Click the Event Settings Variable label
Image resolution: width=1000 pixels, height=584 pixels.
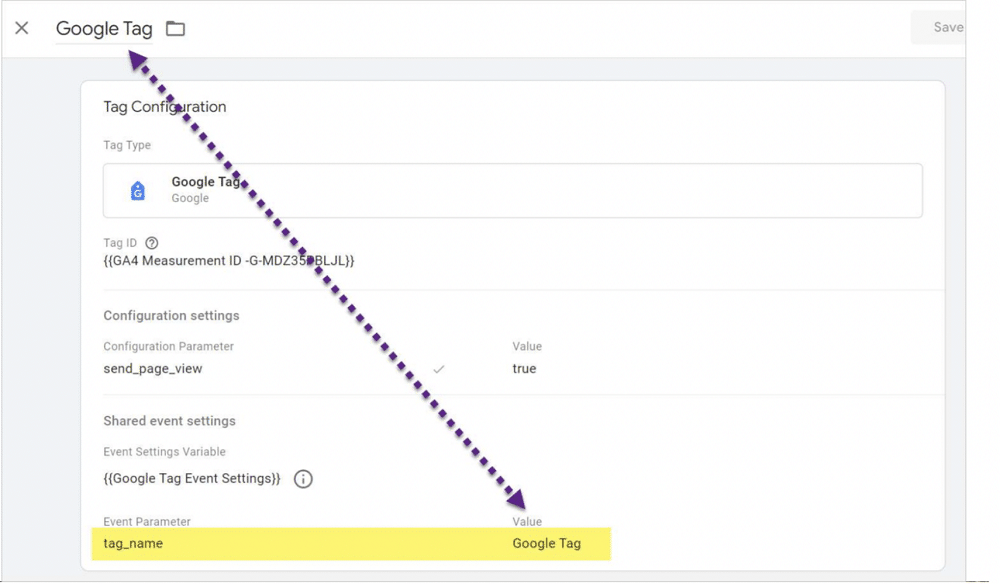[x=164, y=452]
